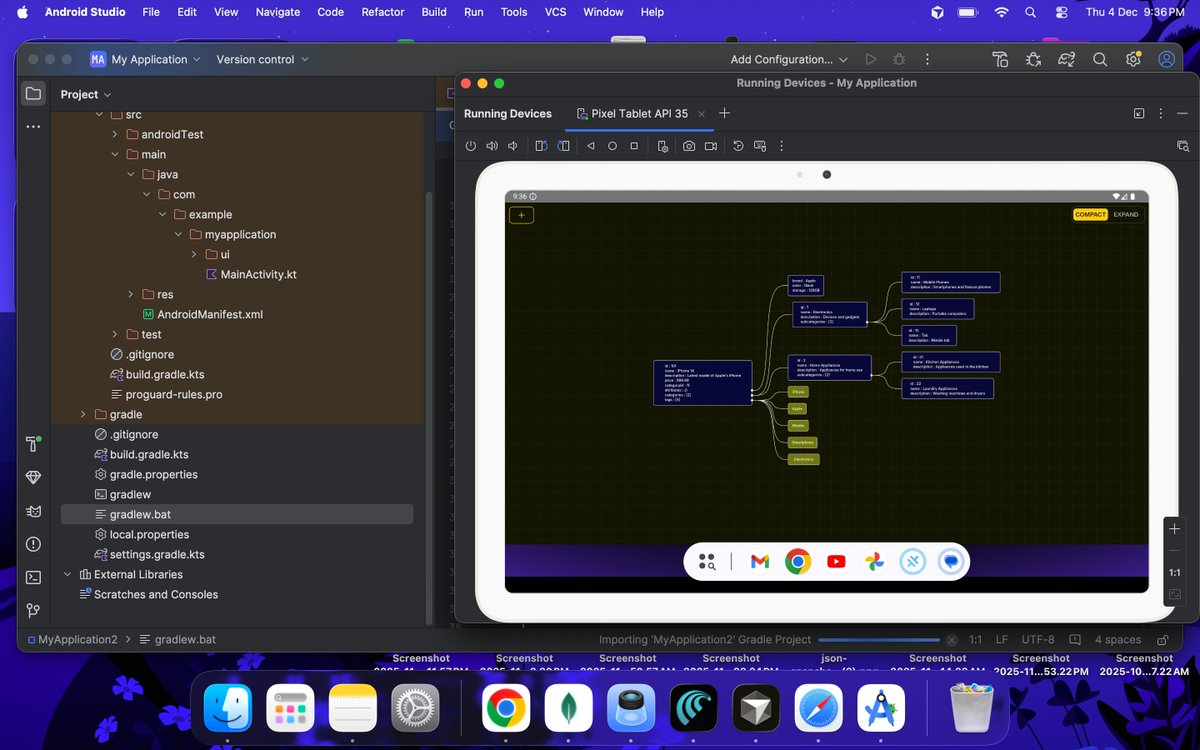
Task: Select COMPACT view mode in emulator app
Action: [1090, 214]
